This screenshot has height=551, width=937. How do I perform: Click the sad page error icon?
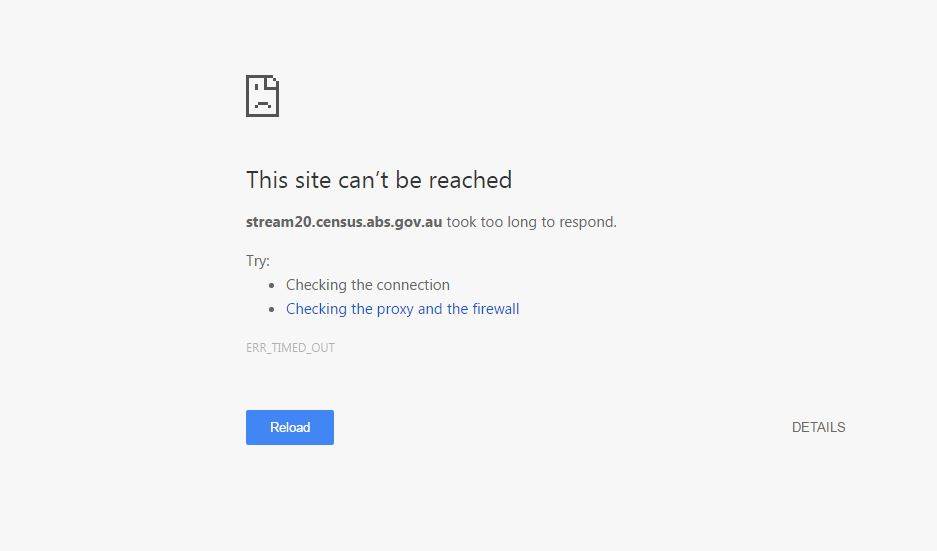coord(262,96)
